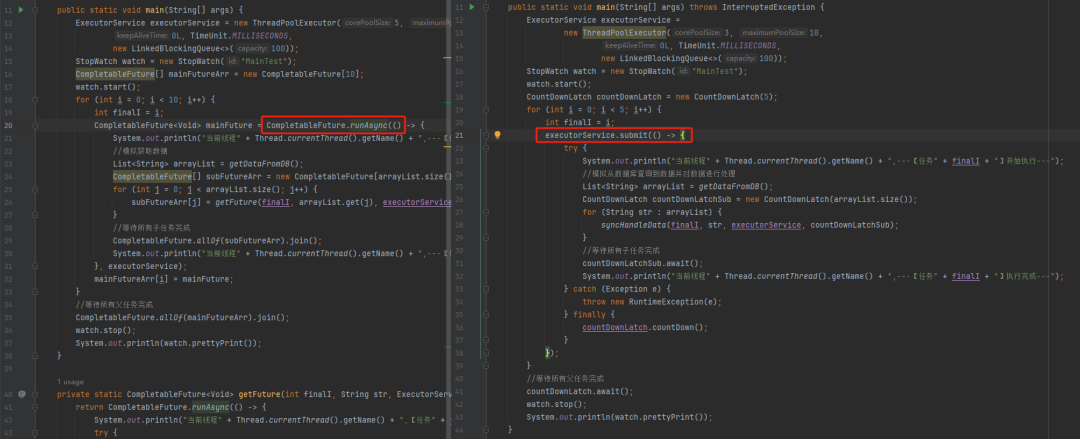Click watch.prettyPrint() line in the left editor
Image resolution: width=1080 pixels, height=439 pixels.
169,343
